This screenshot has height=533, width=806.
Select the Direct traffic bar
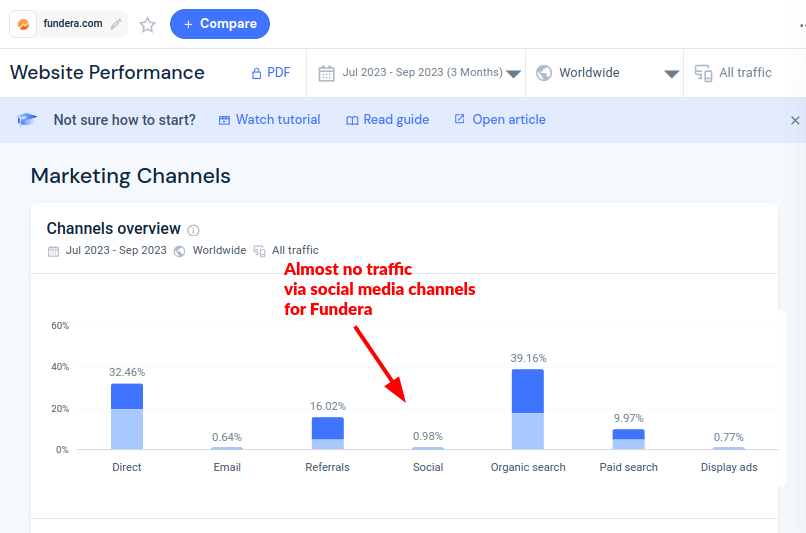pyautogui.click(x=127, y=417)
